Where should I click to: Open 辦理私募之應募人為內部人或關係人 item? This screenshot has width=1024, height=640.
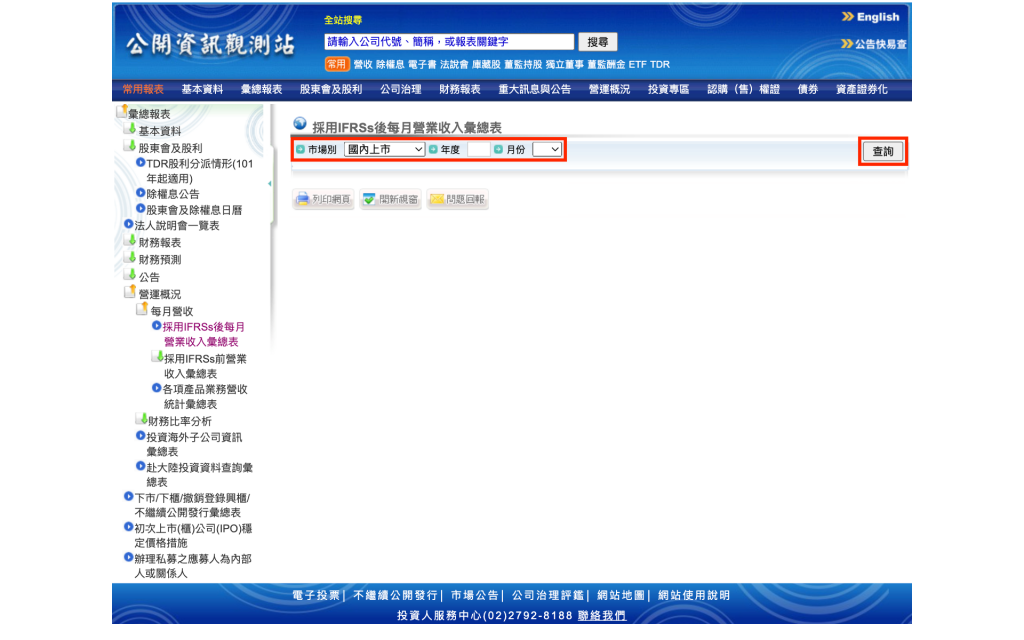(x=193, y=566)
